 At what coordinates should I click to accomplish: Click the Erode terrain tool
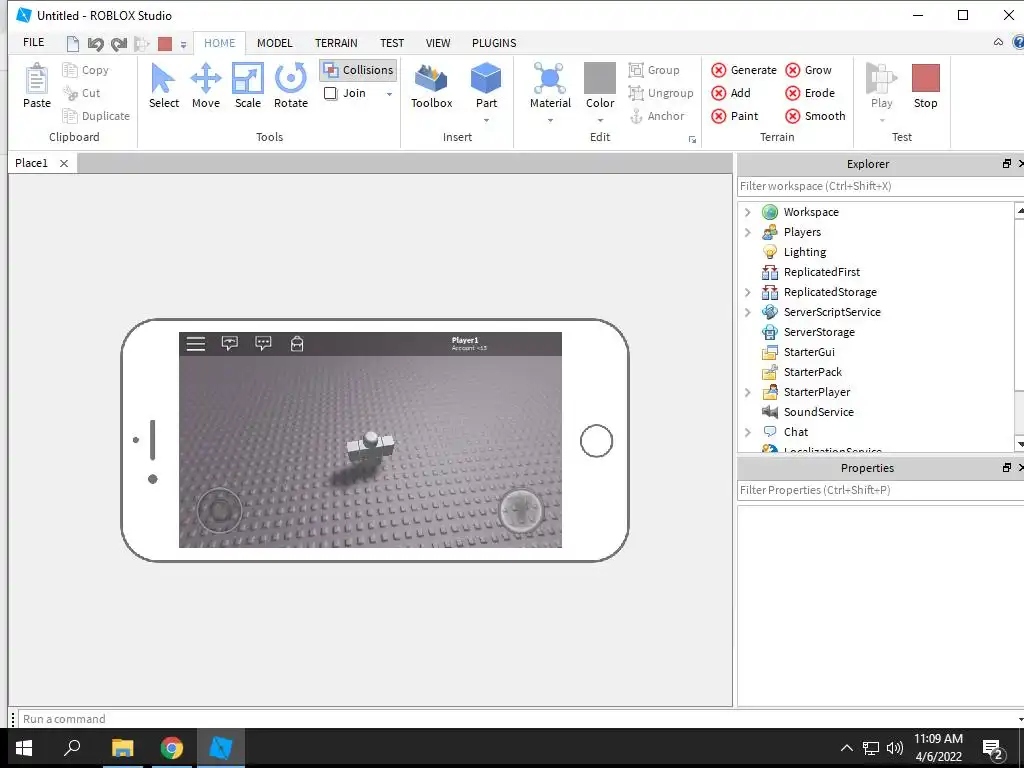click(810, 93)
